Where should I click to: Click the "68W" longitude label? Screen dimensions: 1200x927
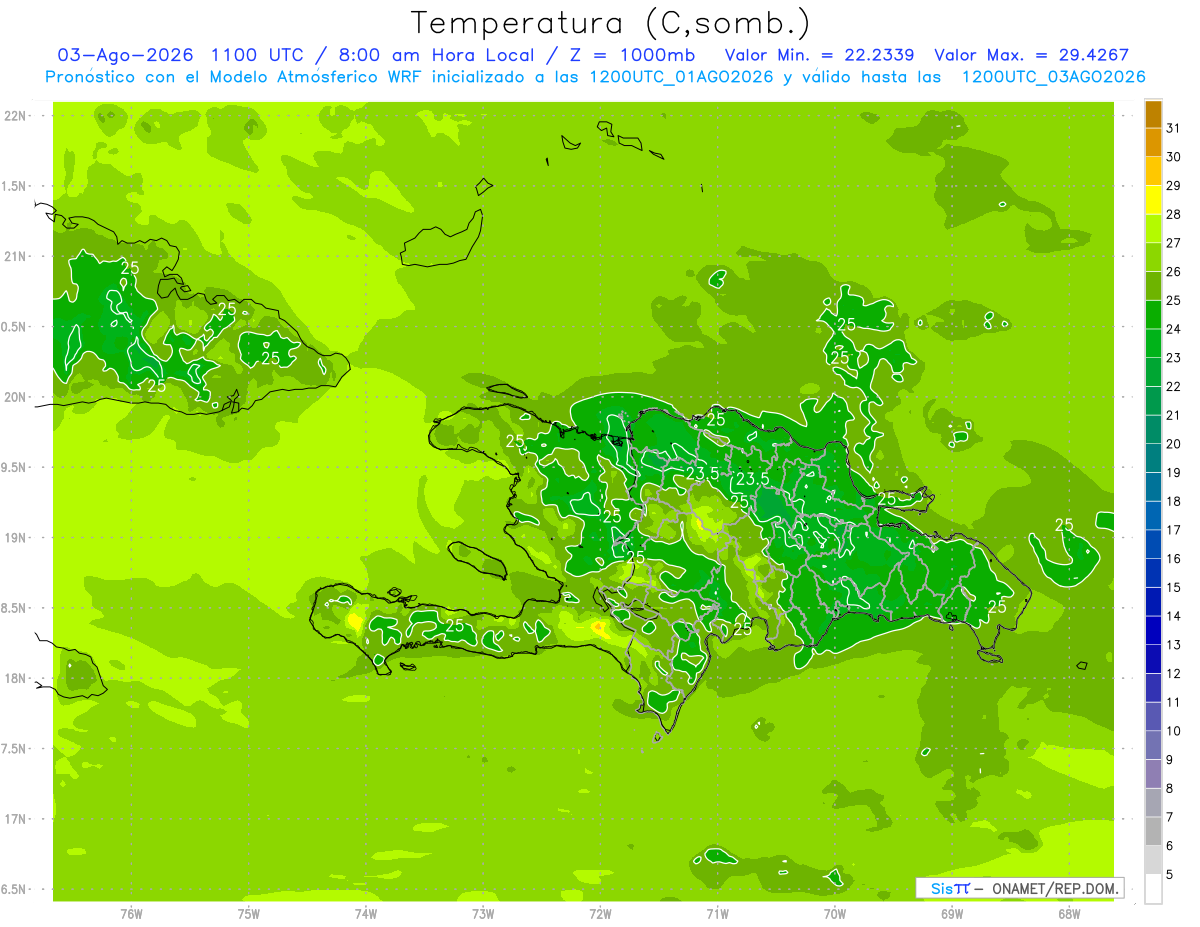(x=1068, y=914)
